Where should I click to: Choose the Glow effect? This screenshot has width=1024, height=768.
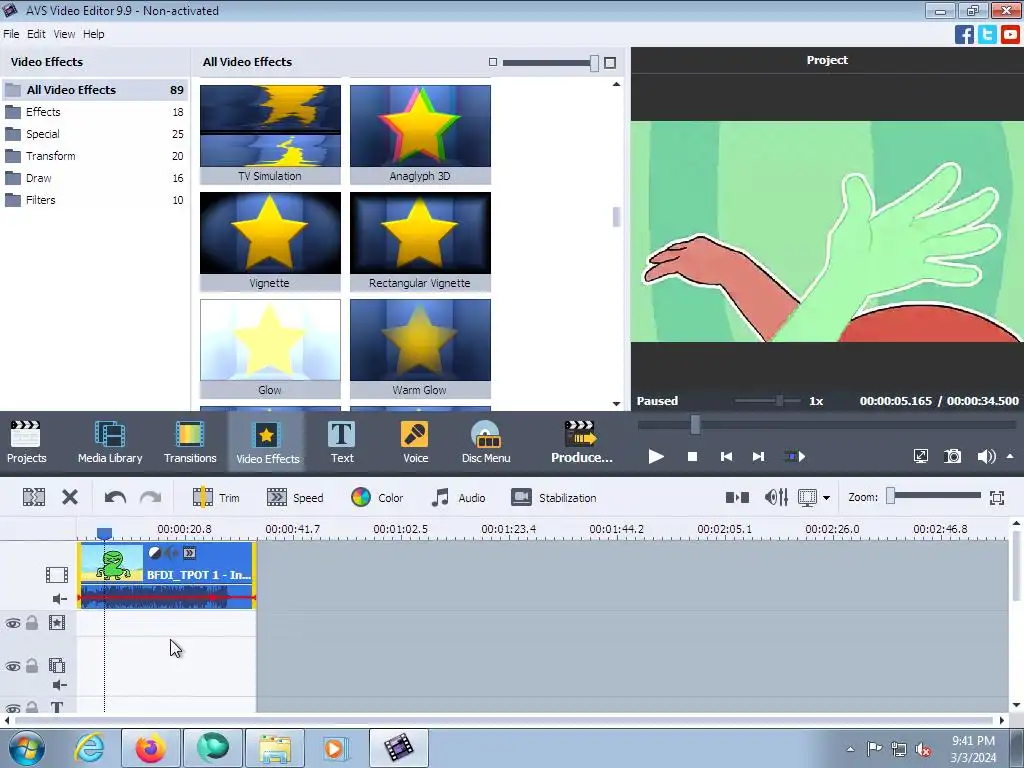pos(270,348)
